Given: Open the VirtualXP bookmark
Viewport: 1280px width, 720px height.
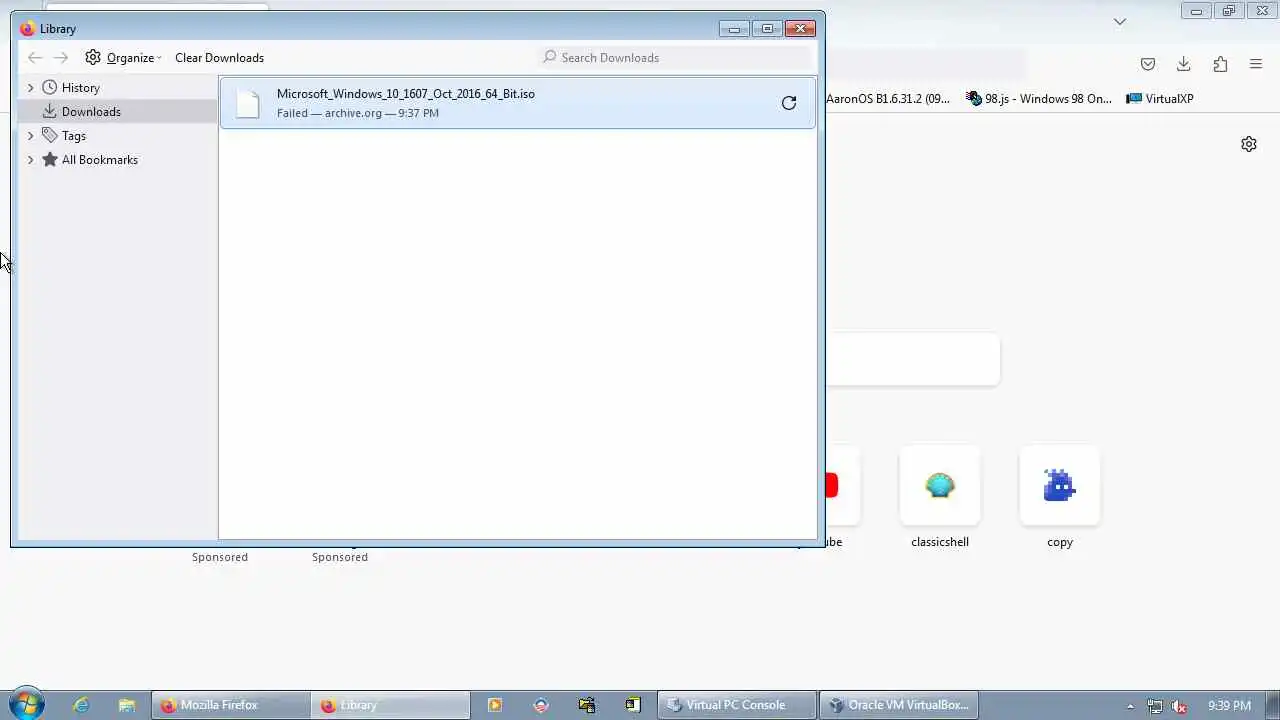Looking at the screenshot, I should (1160, 99).
